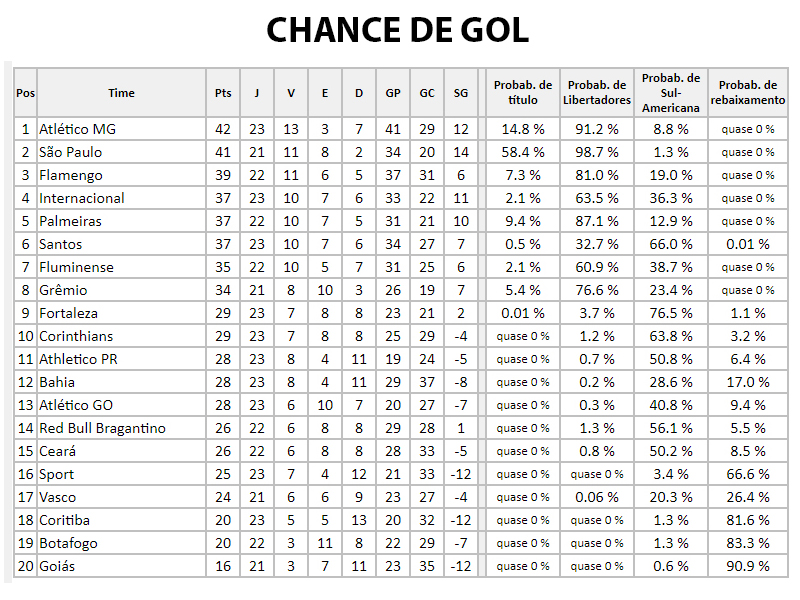The image size is (800, 600).
Task: Select Botafogo's 83.3 % relegation probability
Action: click(748, 543)
